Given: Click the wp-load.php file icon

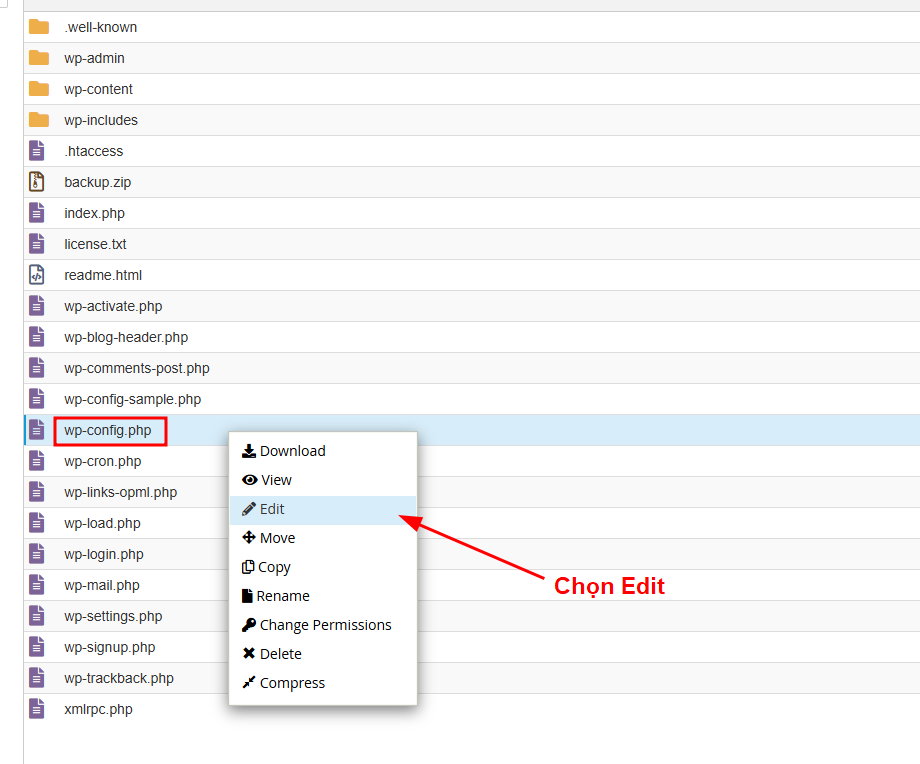Looking at the screenshot, I should point(36,523).
